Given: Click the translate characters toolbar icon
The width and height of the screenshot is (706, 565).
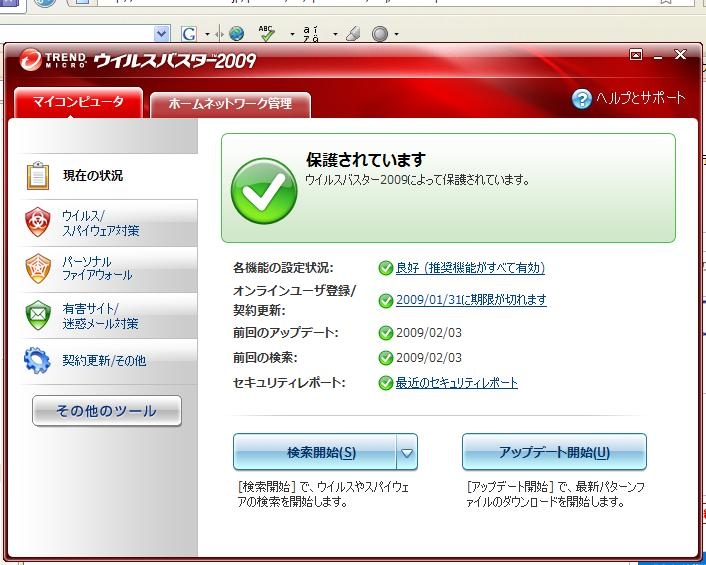Looking at the screenshot, I should point(311,33).
